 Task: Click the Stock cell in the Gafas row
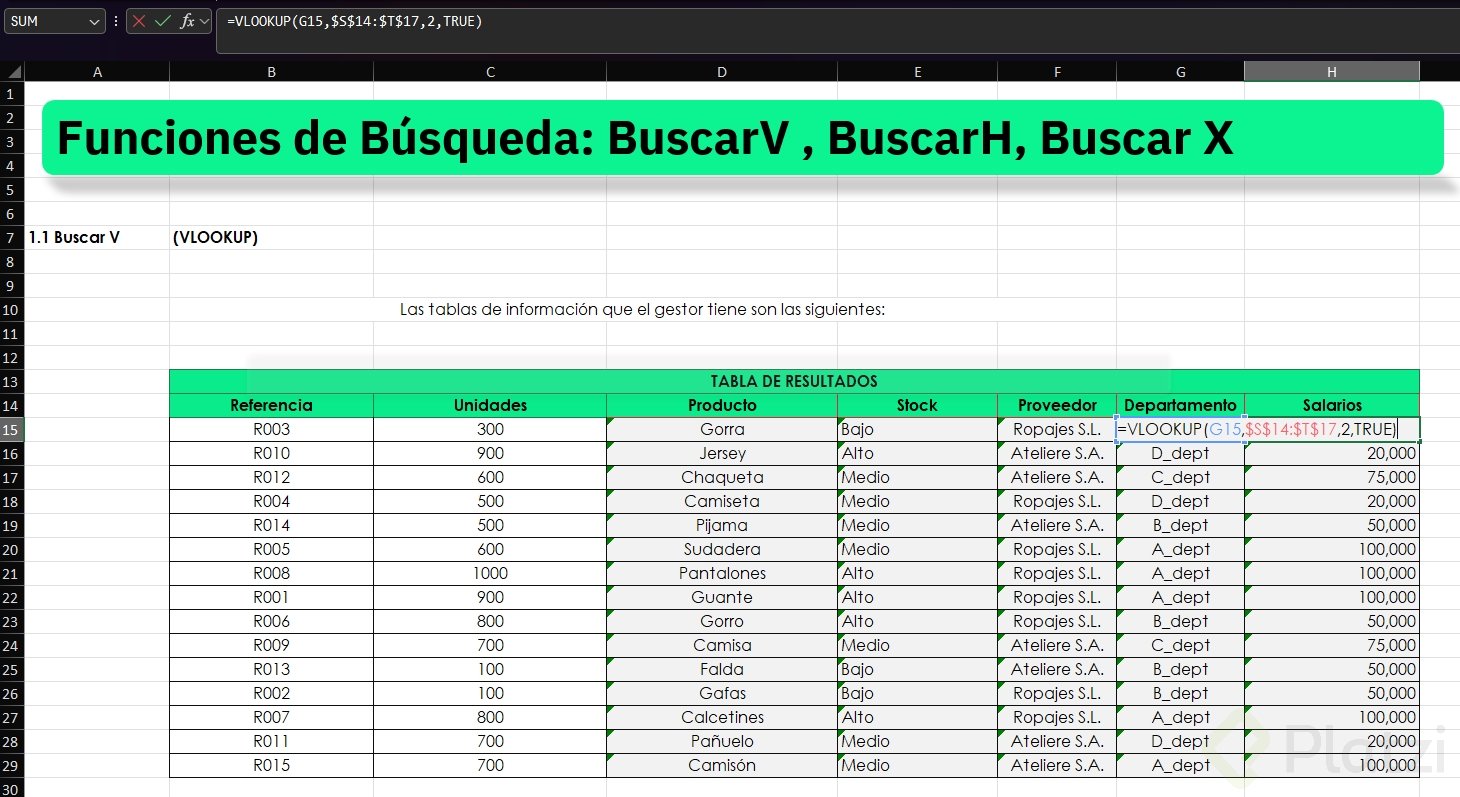pos(917,693)
